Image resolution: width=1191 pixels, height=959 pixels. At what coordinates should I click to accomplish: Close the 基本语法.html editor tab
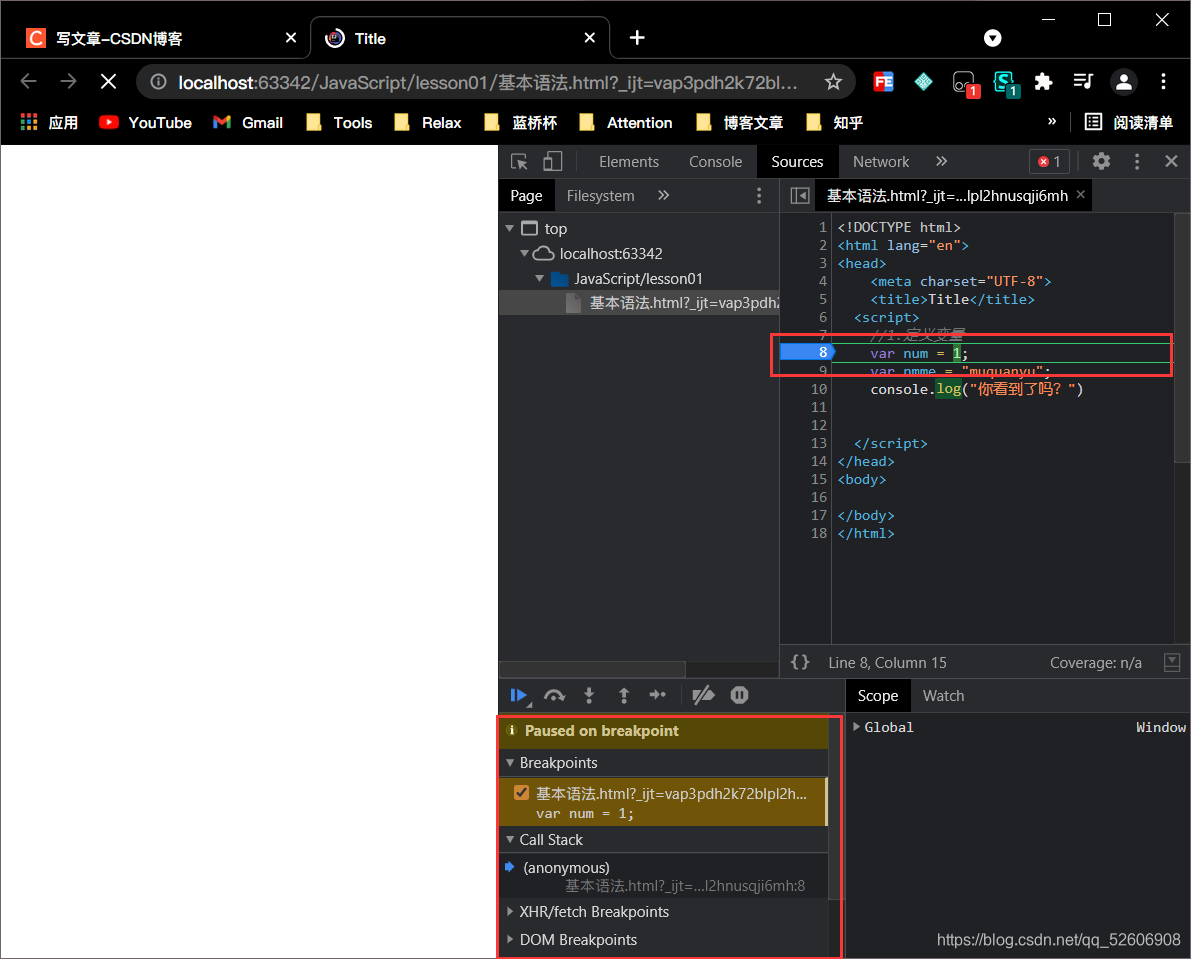[x=1080, y=195]
